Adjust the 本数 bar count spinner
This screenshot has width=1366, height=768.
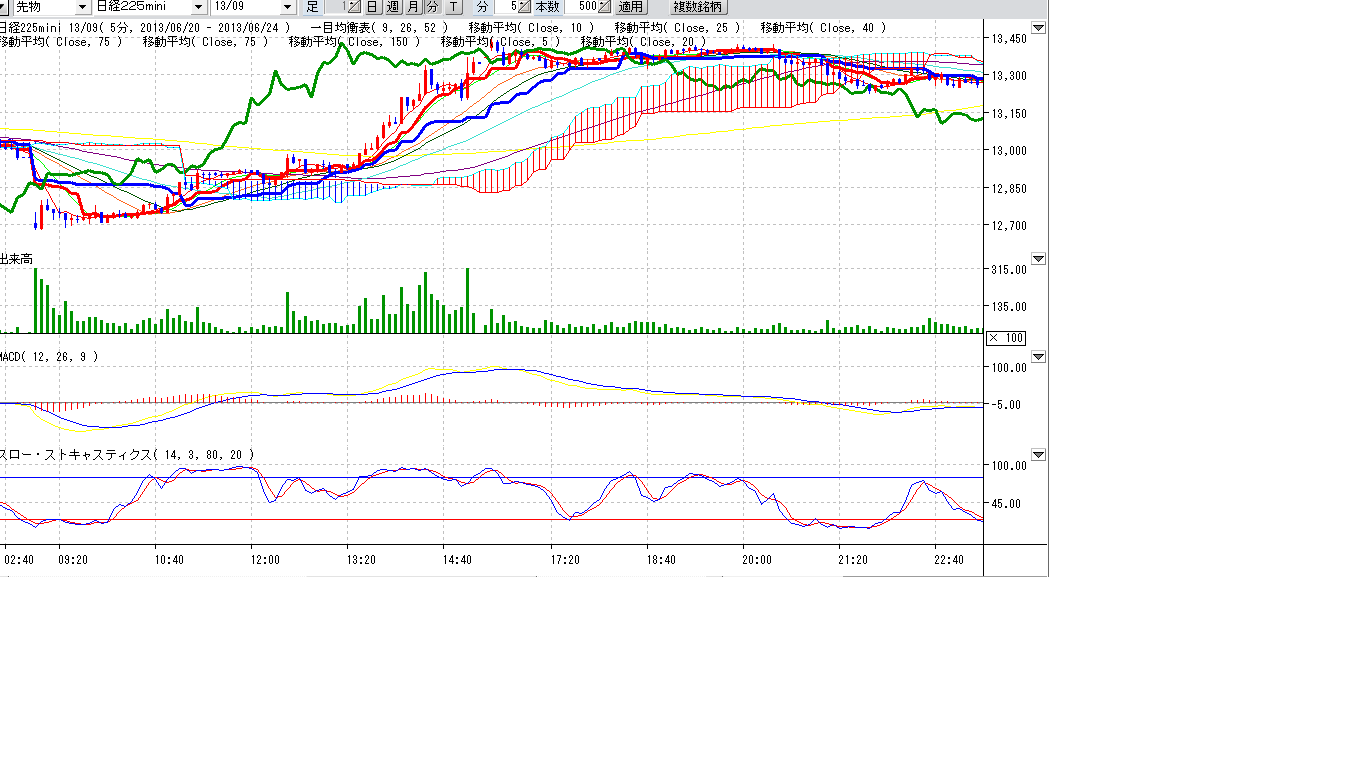[603, 7]
